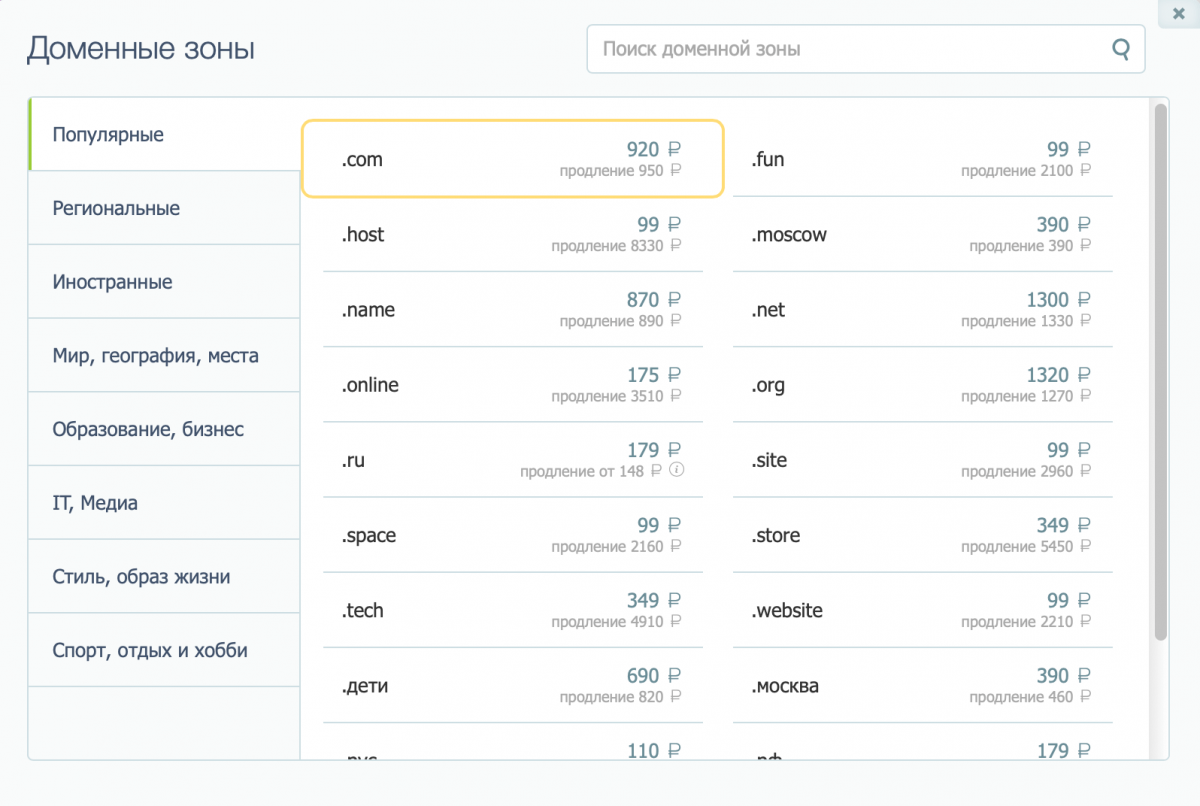Select Образование, бизнес category

(x=164, y=429)
